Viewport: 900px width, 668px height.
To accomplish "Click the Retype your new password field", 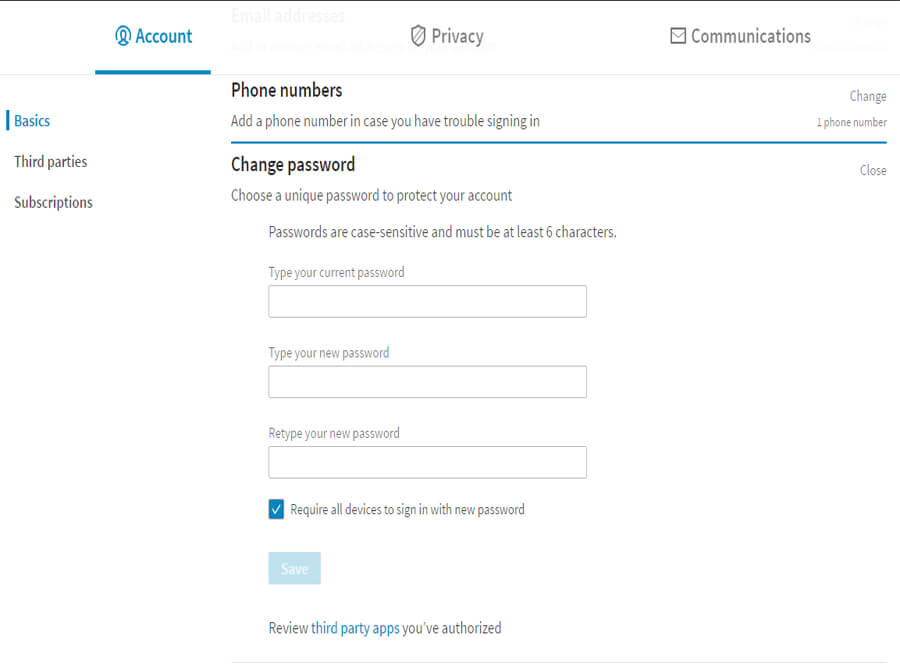I will click(x=427, y=462).
